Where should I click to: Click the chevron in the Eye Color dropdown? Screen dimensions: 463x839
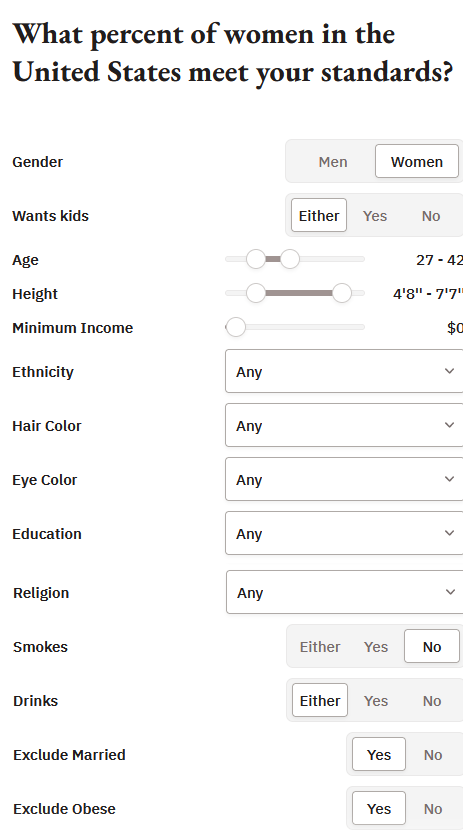coord(450,479)
